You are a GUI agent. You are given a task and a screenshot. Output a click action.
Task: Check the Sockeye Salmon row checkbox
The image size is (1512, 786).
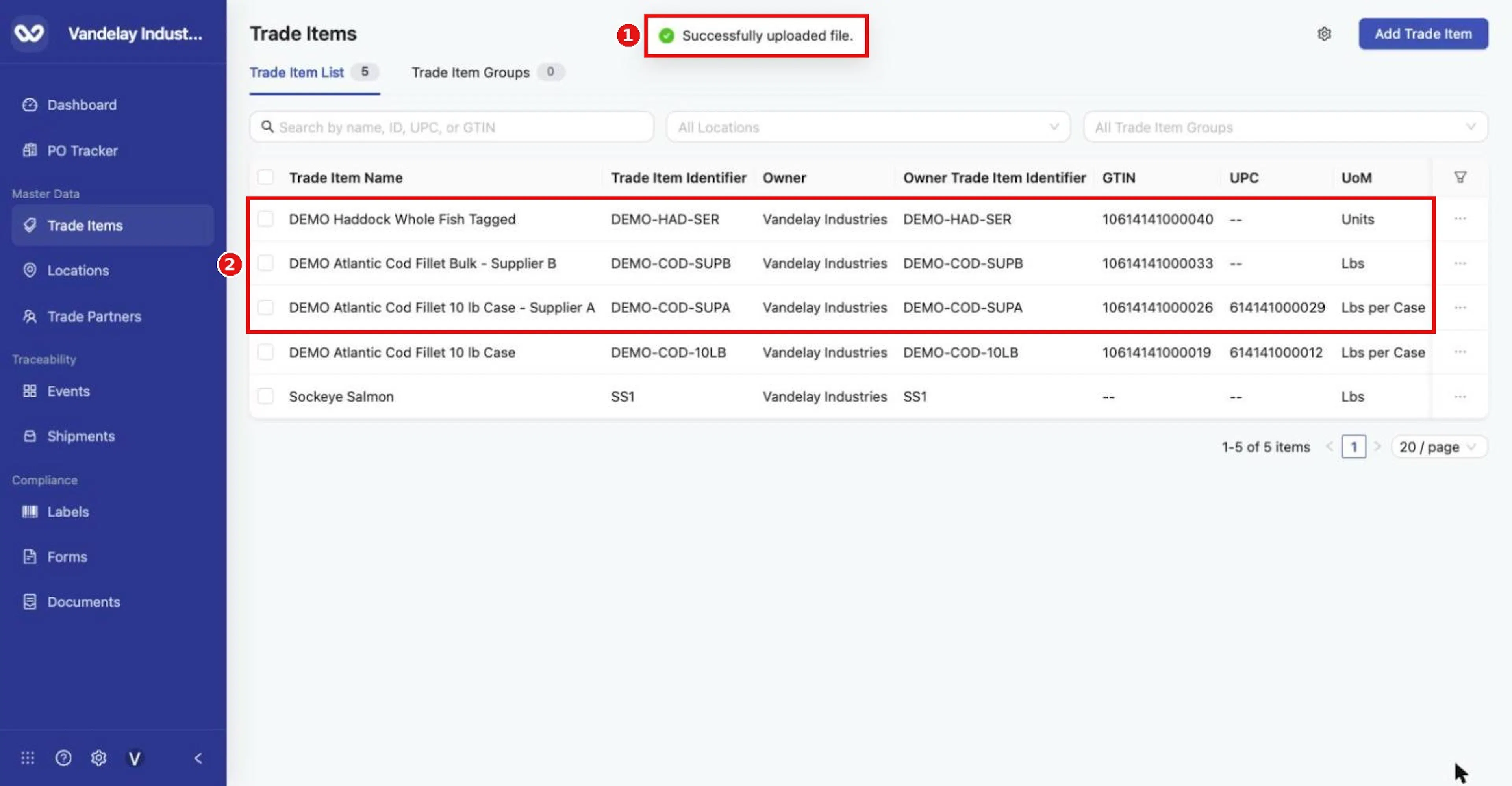(265, 396)
